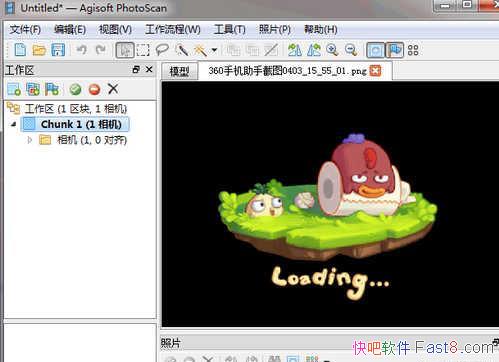Undo the last action

(82, 50)
